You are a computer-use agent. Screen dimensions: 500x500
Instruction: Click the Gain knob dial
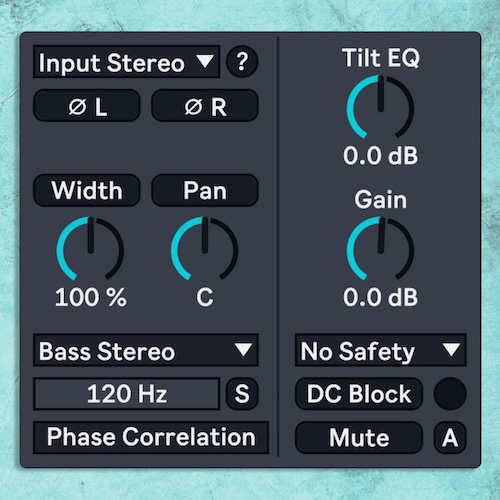pyautogui.click(x=380, y=249)
